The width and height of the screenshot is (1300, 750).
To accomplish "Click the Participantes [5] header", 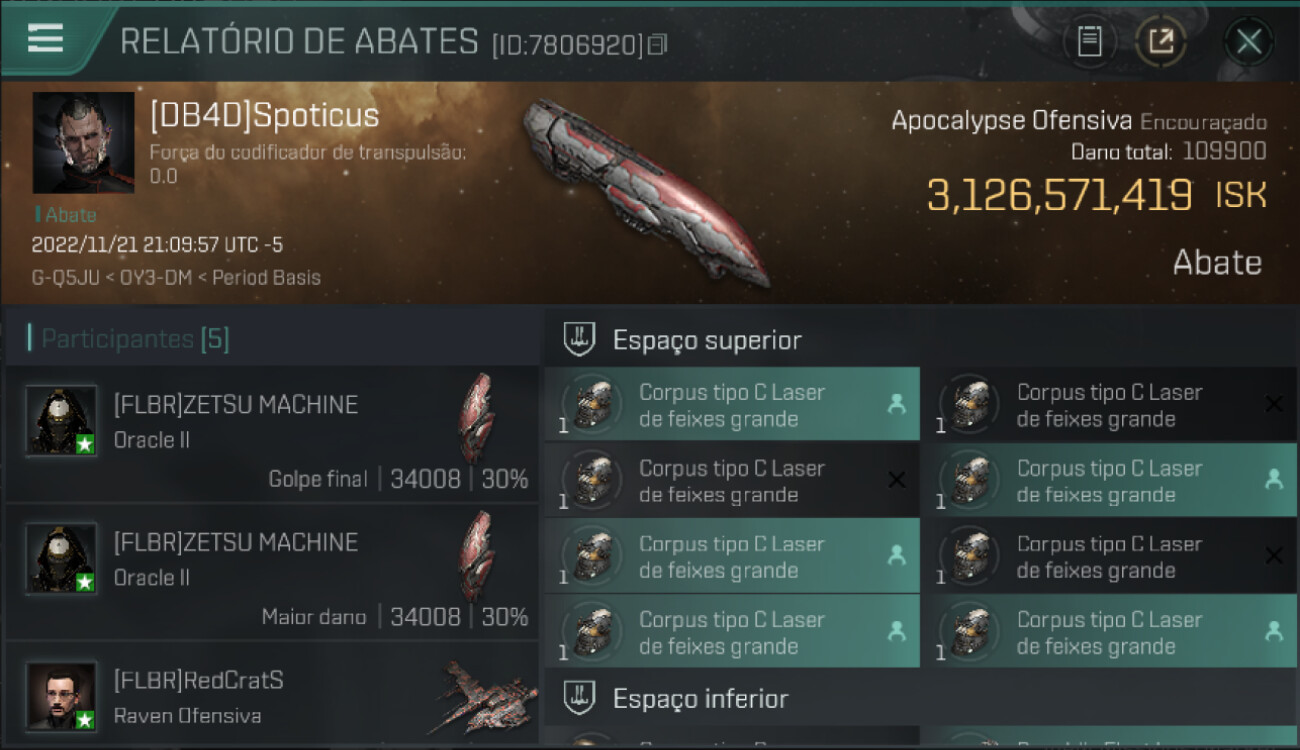I will tap(135, 339).
